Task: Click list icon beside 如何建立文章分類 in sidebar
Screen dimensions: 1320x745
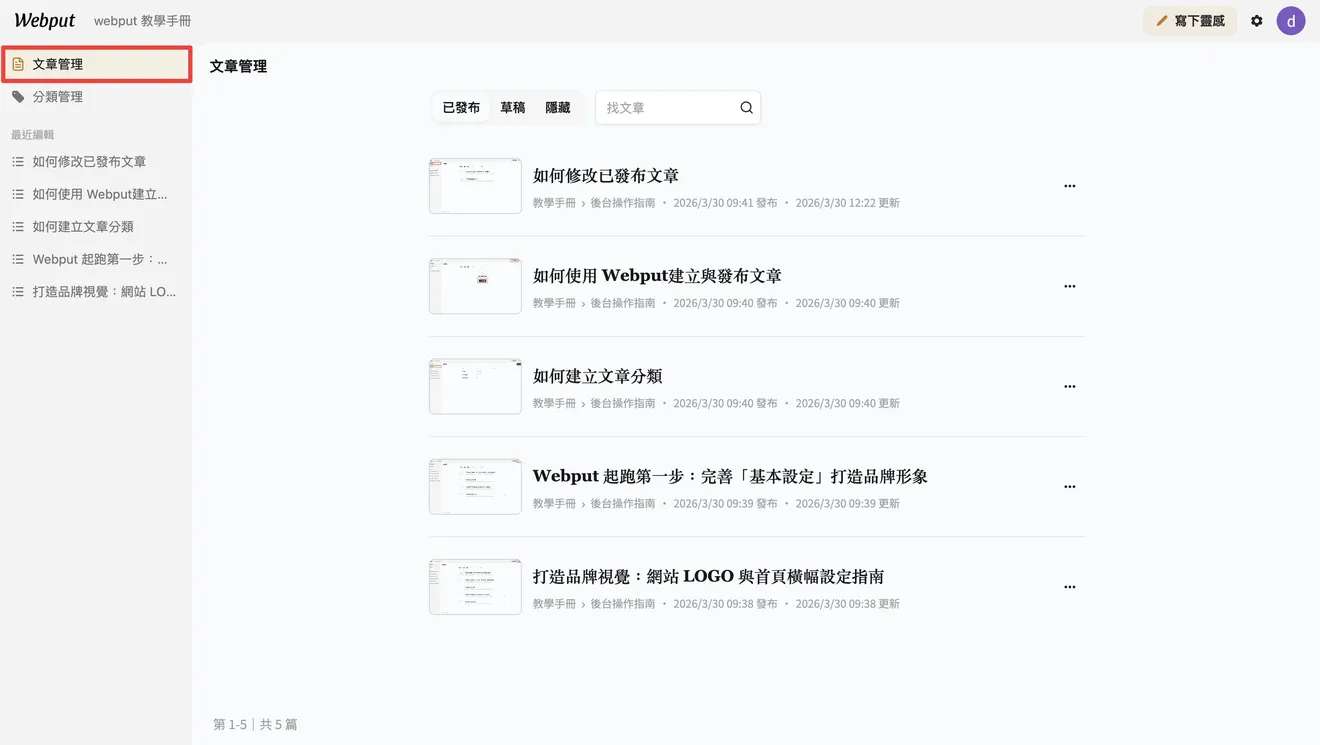Action: tap(18, 227)
